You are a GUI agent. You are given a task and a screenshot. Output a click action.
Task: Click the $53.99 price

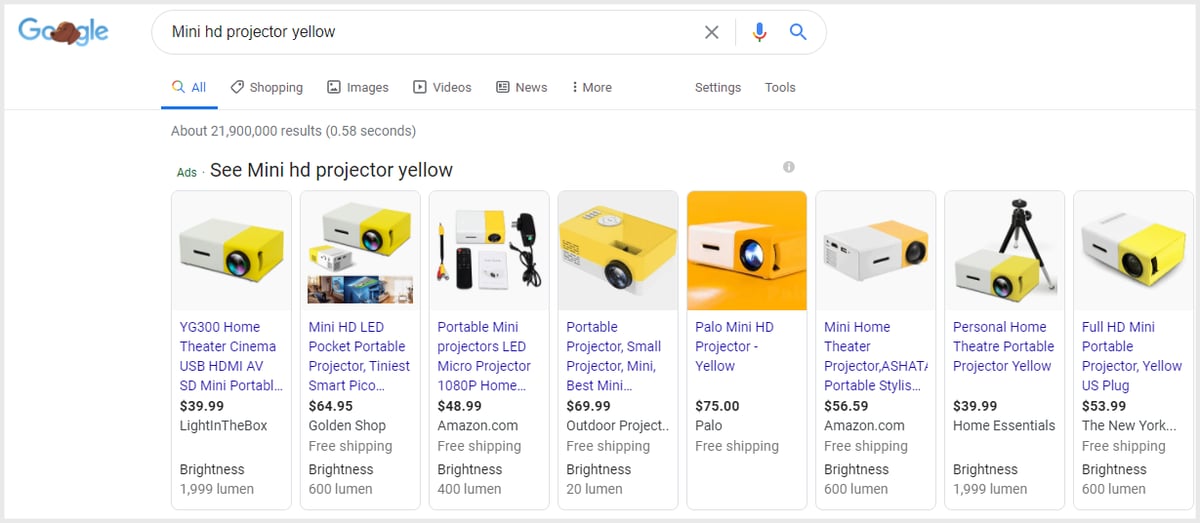pos(1105,406)
